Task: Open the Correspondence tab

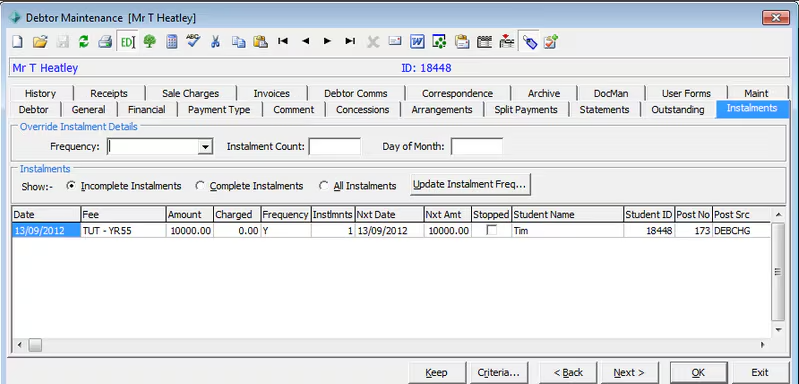Action: 458,93
